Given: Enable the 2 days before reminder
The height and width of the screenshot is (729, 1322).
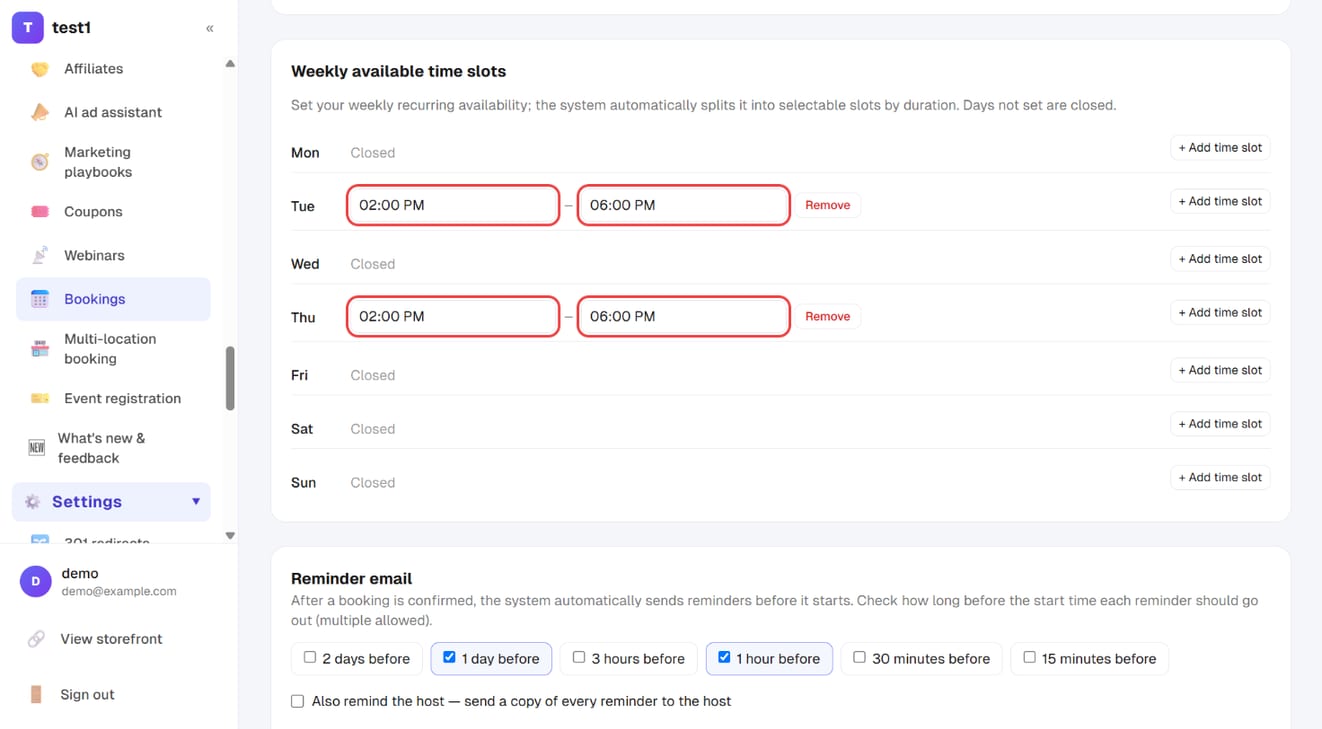Looking at the screenshot, I should click(310, 658).
